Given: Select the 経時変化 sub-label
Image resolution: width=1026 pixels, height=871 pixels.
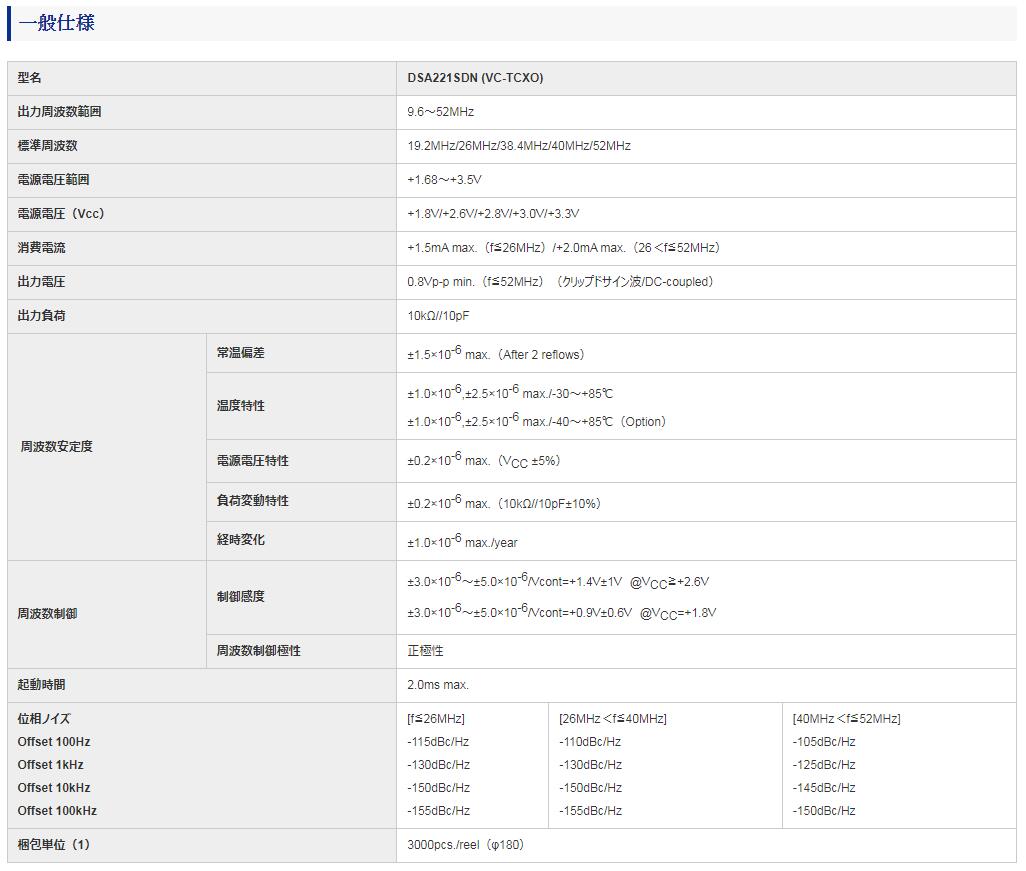Looking at the screenshot, I should click(x=241, y=540).
